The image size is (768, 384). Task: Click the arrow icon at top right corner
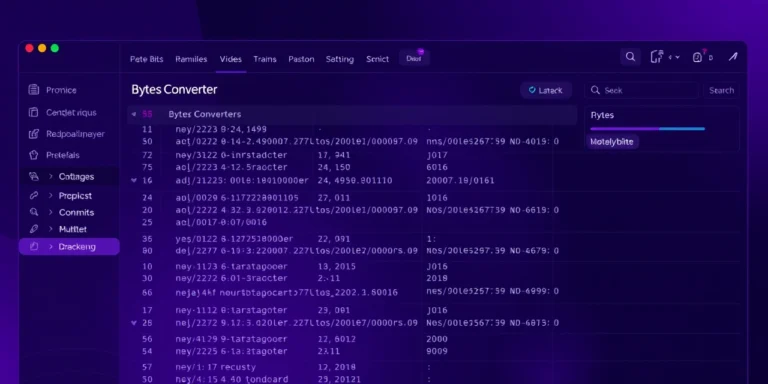click(x=733, y=57)
